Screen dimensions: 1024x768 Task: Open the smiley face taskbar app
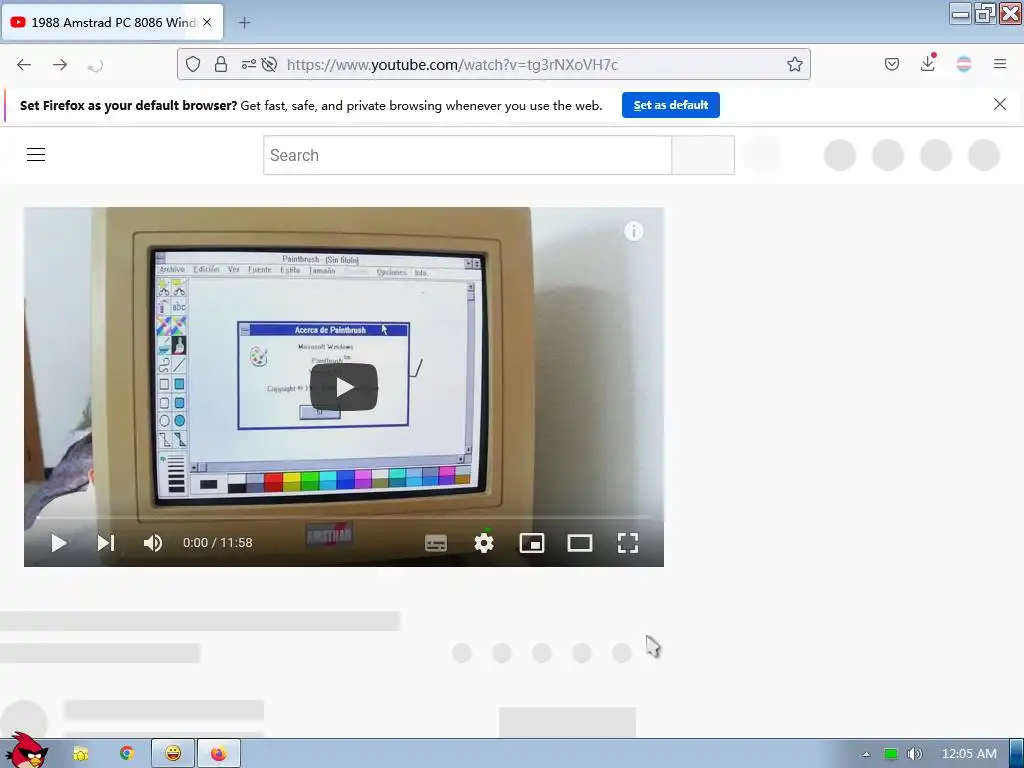pyautogui.click(x=173, y=754)
